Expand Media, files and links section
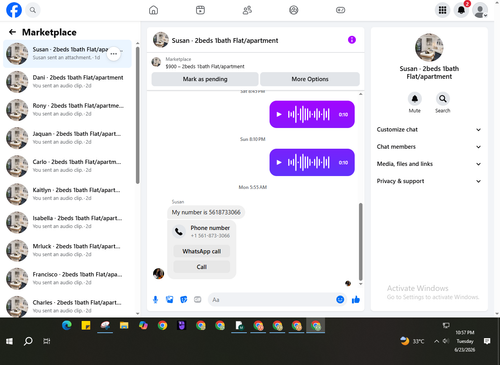 (429, 164)
